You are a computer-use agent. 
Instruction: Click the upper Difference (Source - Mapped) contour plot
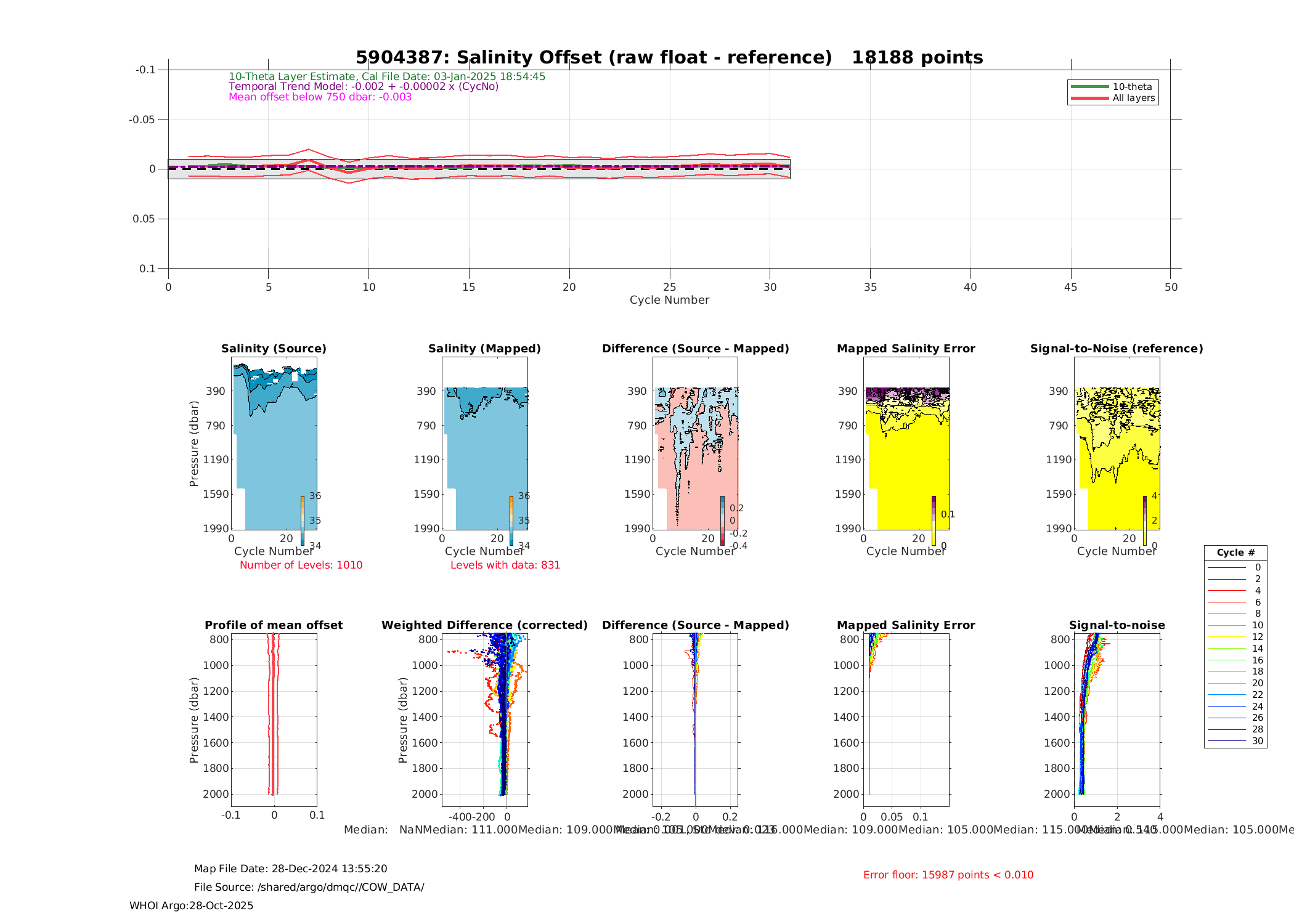[696, 444]
